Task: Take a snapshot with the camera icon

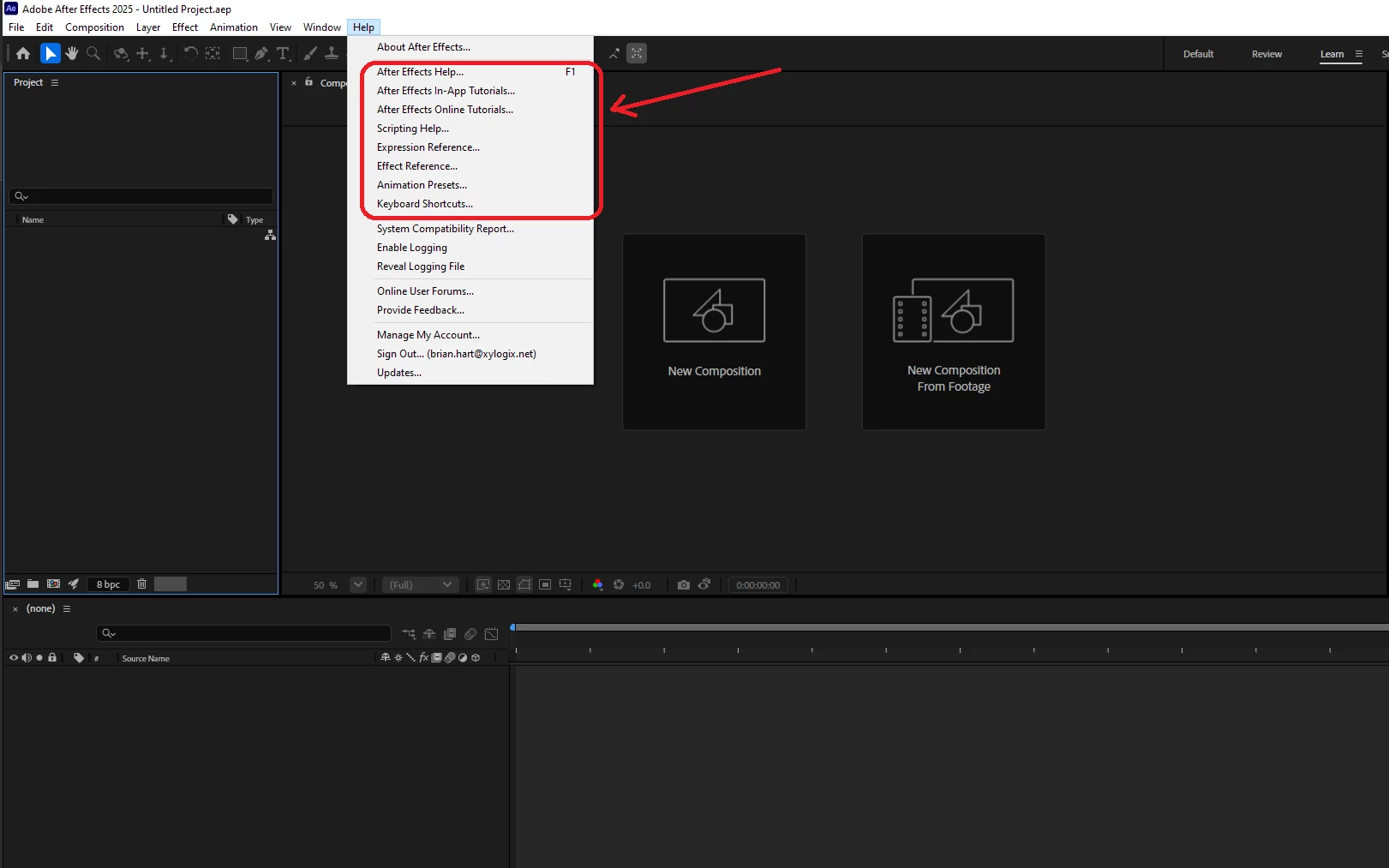Action: (x=683, y=584)
